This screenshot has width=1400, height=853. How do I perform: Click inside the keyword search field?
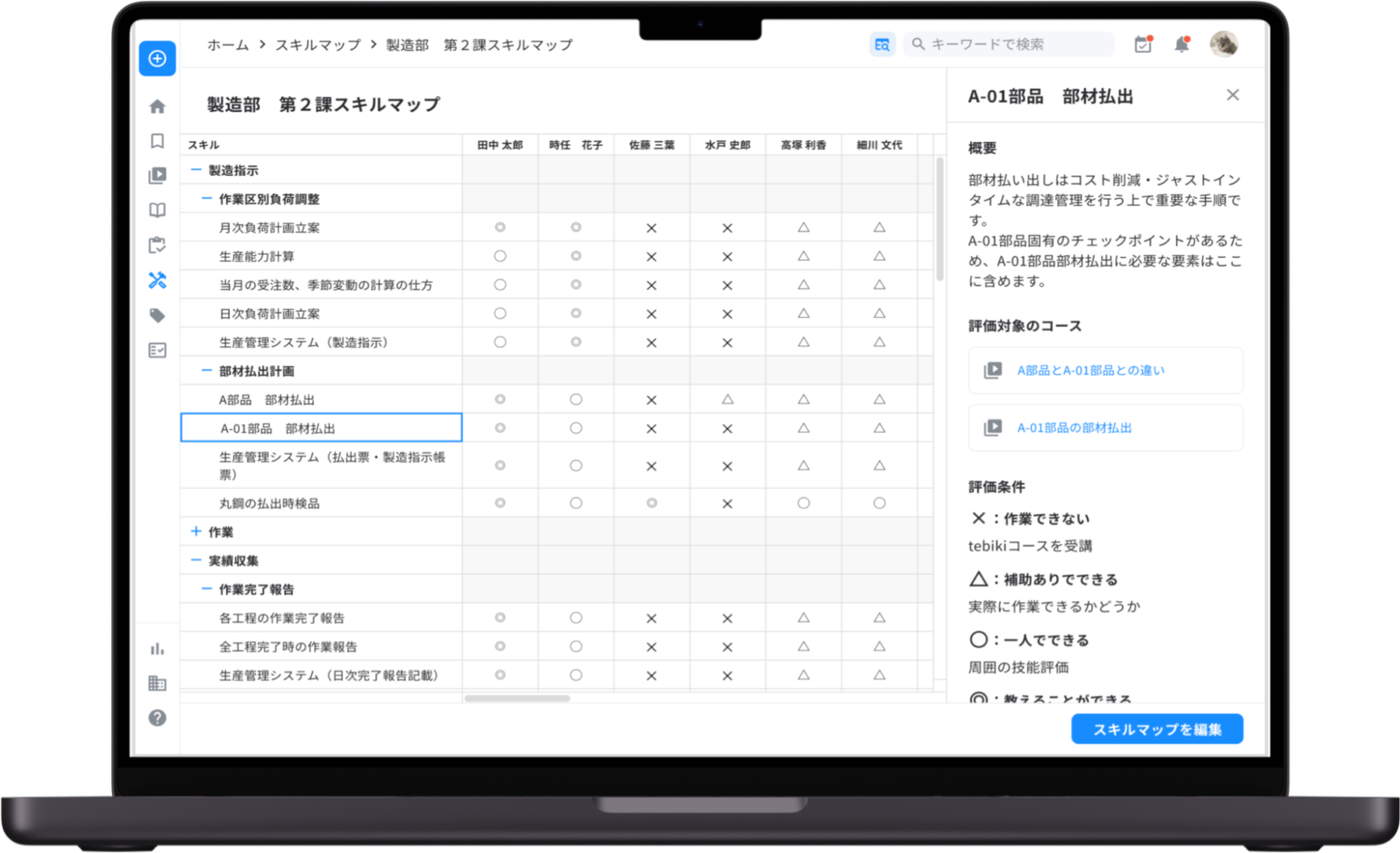click(1007, 44)
